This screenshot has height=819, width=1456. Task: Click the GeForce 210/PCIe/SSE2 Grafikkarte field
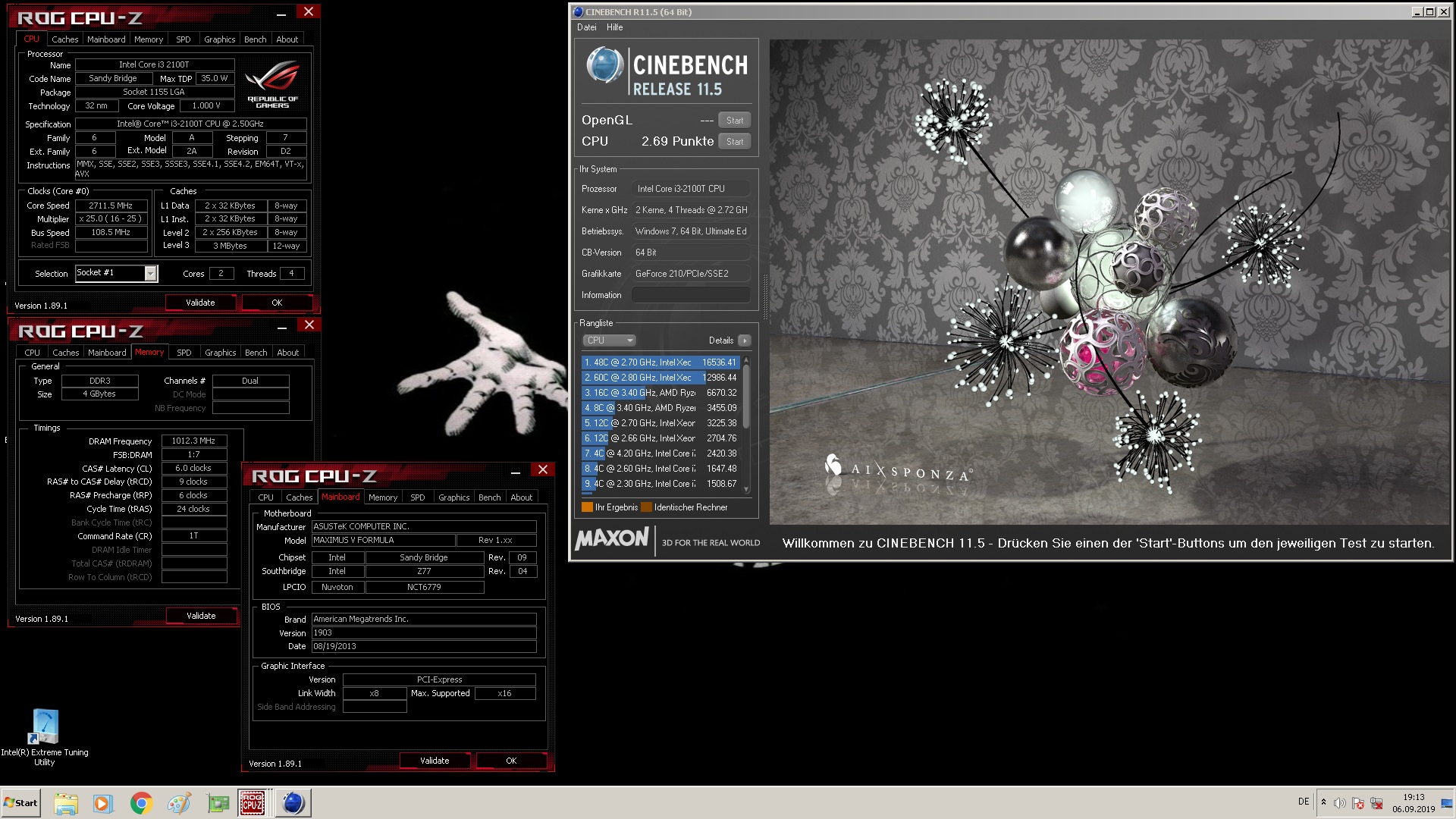pyautogui.click(x=691, y=274)
